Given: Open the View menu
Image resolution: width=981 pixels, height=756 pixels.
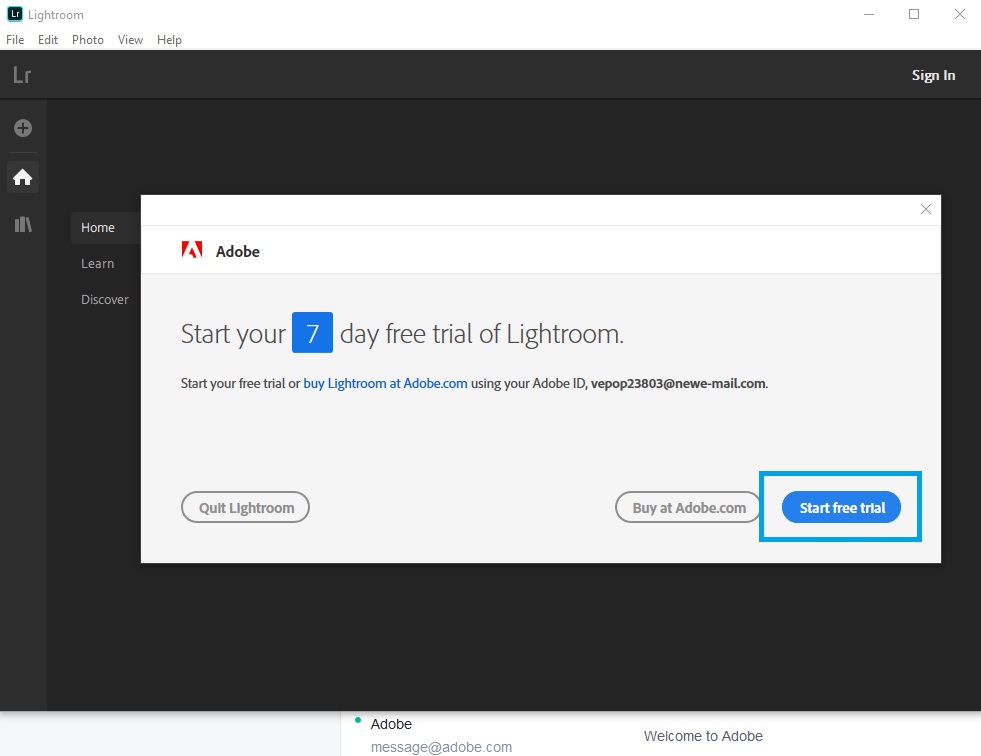Looking at the screenshot, I should click(130, 40).
